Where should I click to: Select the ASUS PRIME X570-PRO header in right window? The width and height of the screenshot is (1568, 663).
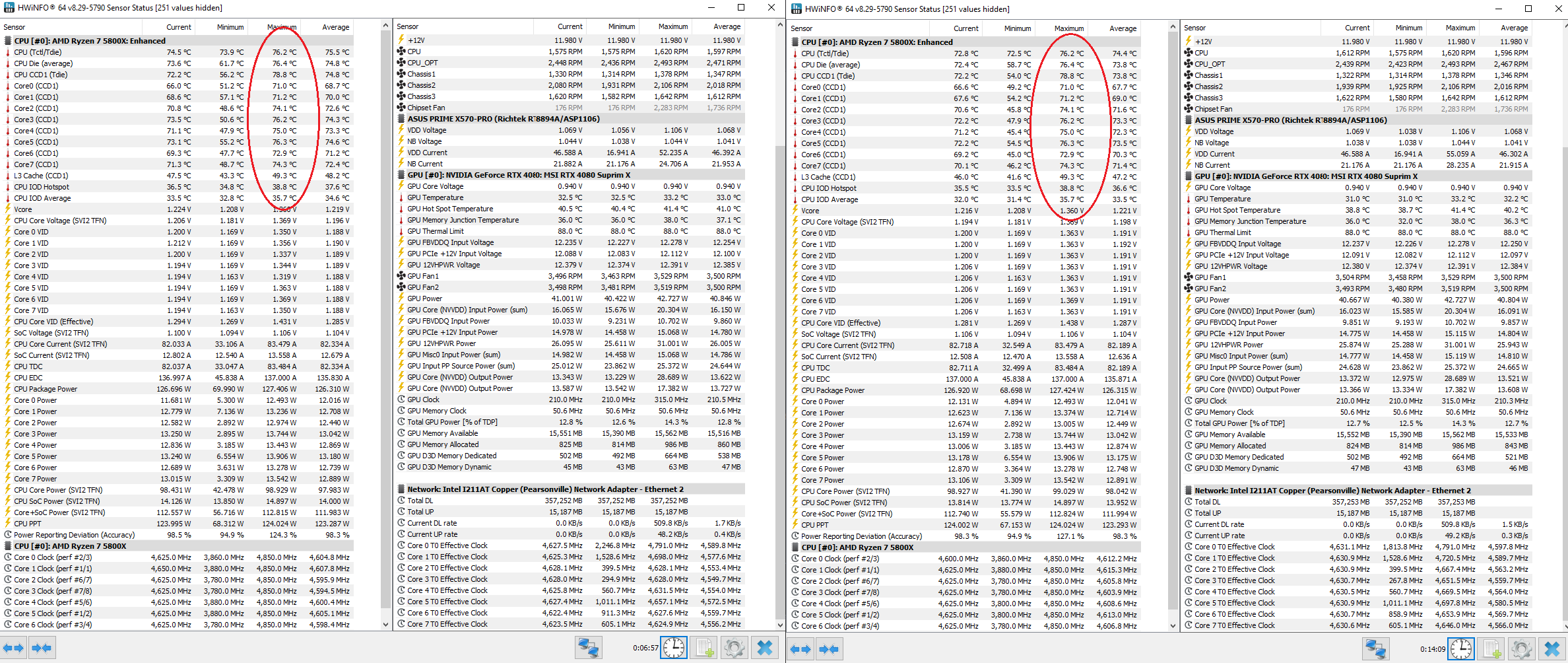pos(1357,120)
